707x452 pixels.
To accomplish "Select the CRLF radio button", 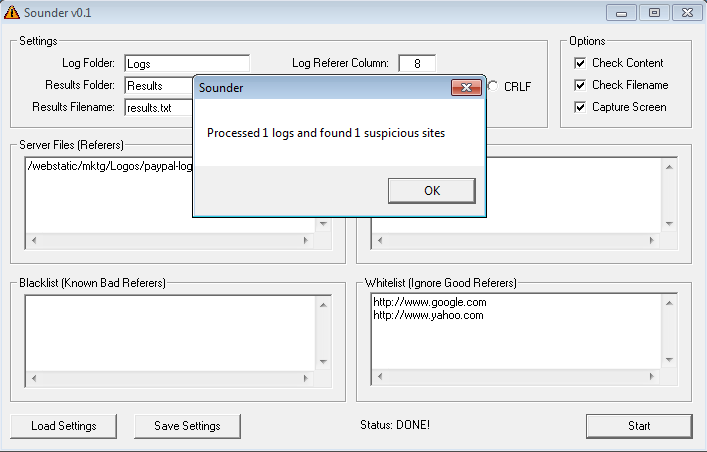I will (493, 86).
